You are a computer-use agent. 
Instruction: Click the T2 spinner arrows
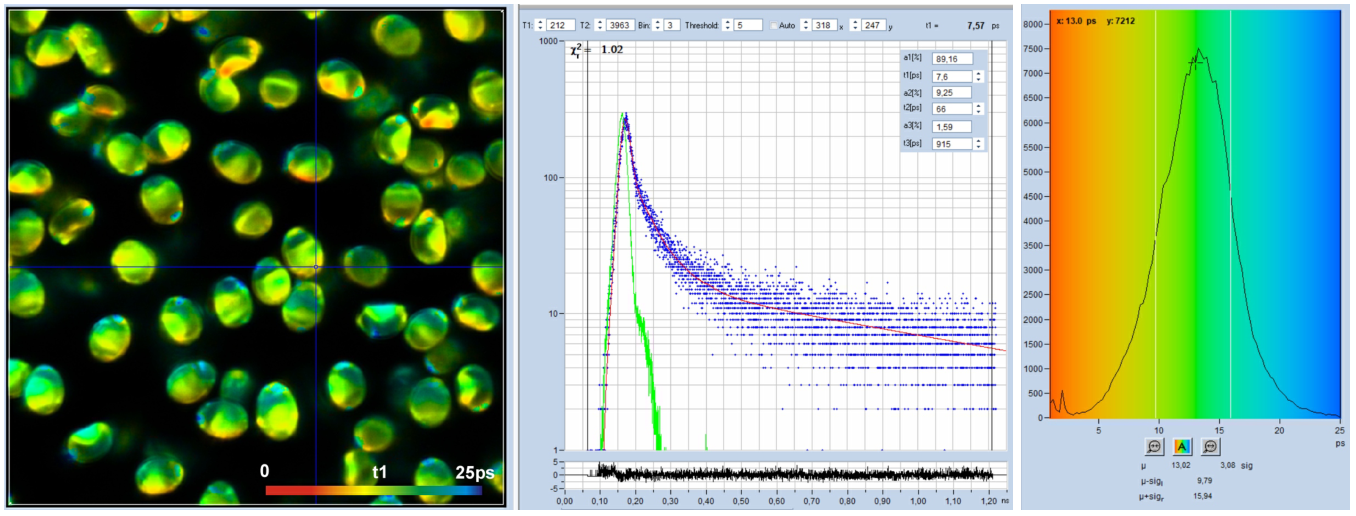600,25
